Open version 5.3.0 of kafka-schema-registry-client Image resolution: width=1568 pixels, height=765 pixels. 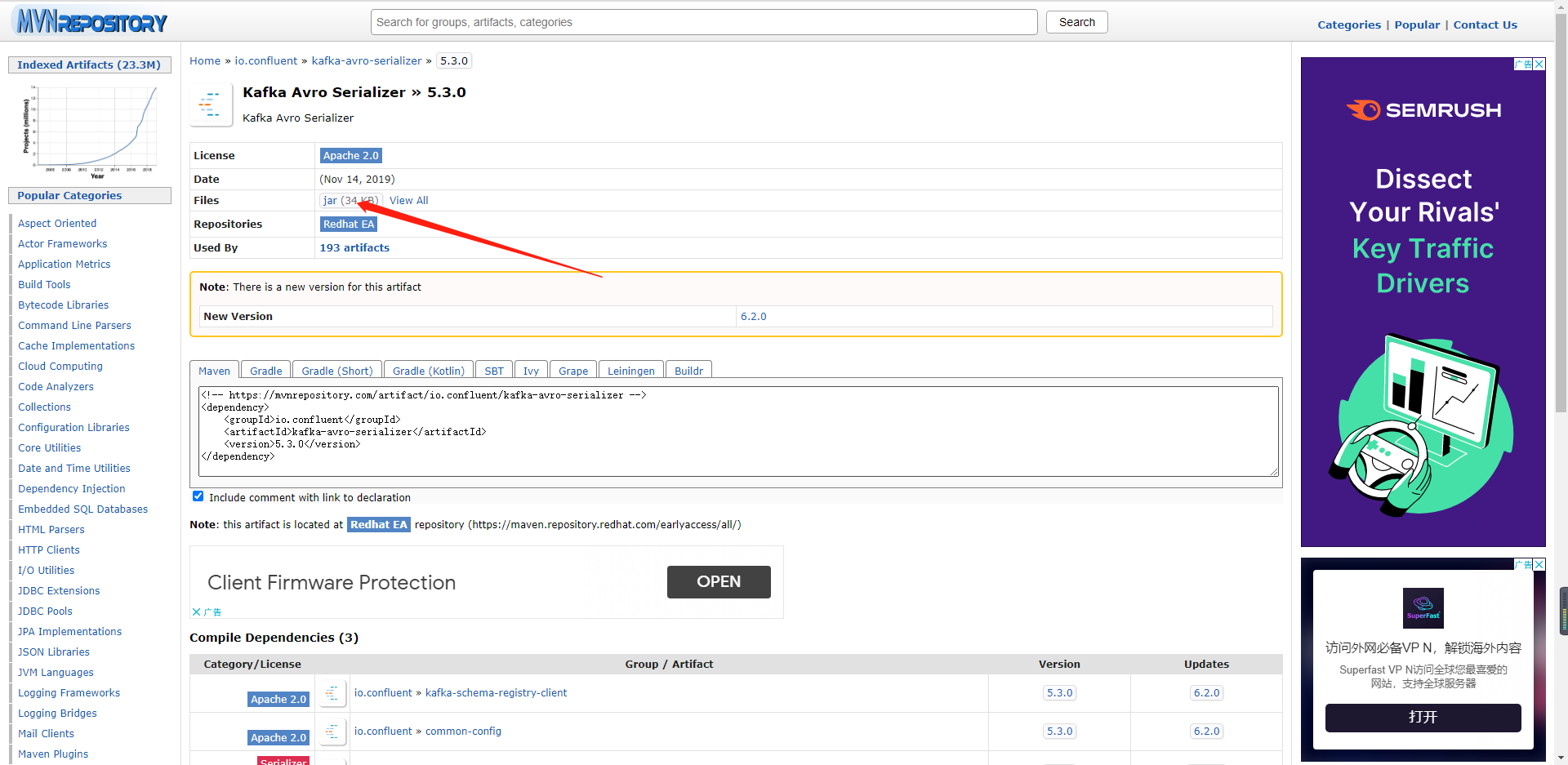coord(1059,692)
